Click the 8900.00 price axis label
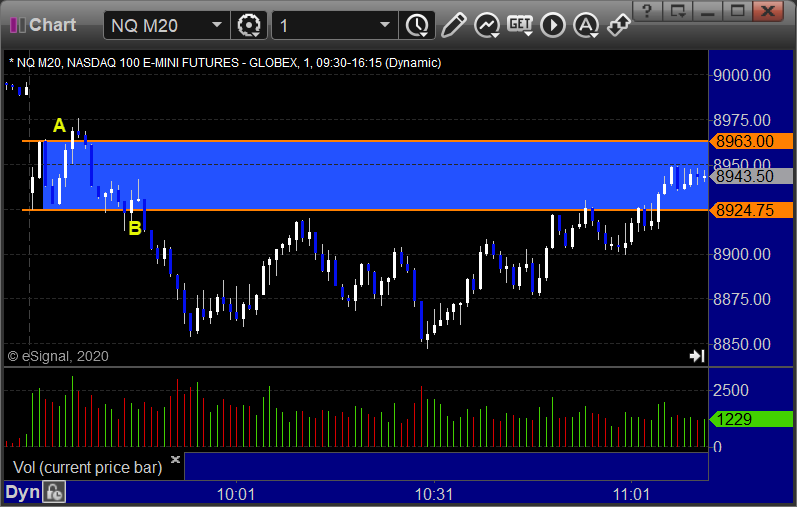The width and height of the screenshot is (797, 507). pyautogui.click(x=742, y=254)
